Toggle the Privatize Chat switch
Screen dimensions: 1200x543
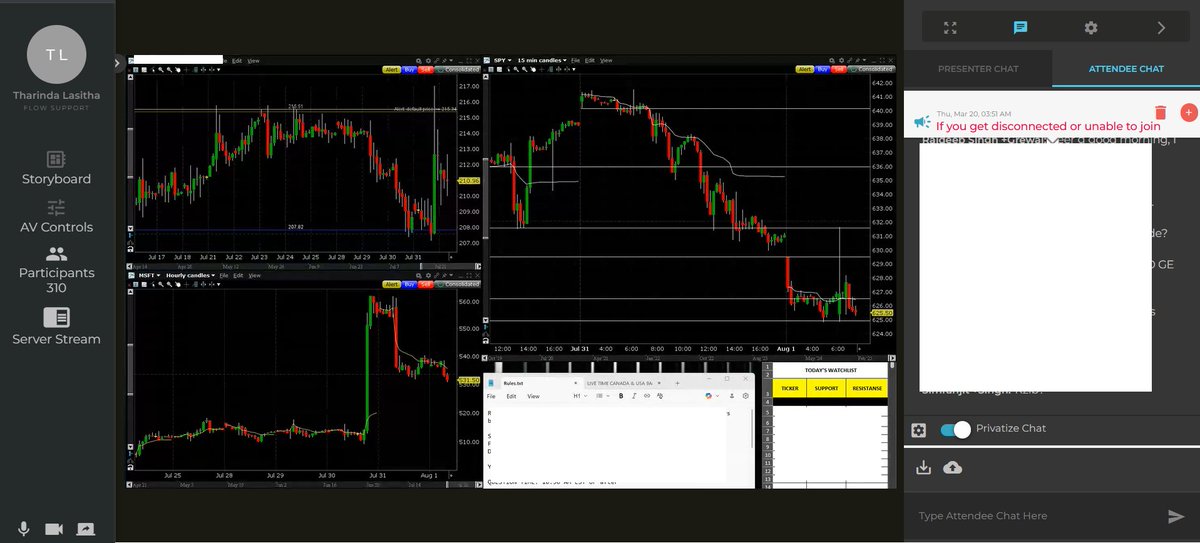click(955, 429)
